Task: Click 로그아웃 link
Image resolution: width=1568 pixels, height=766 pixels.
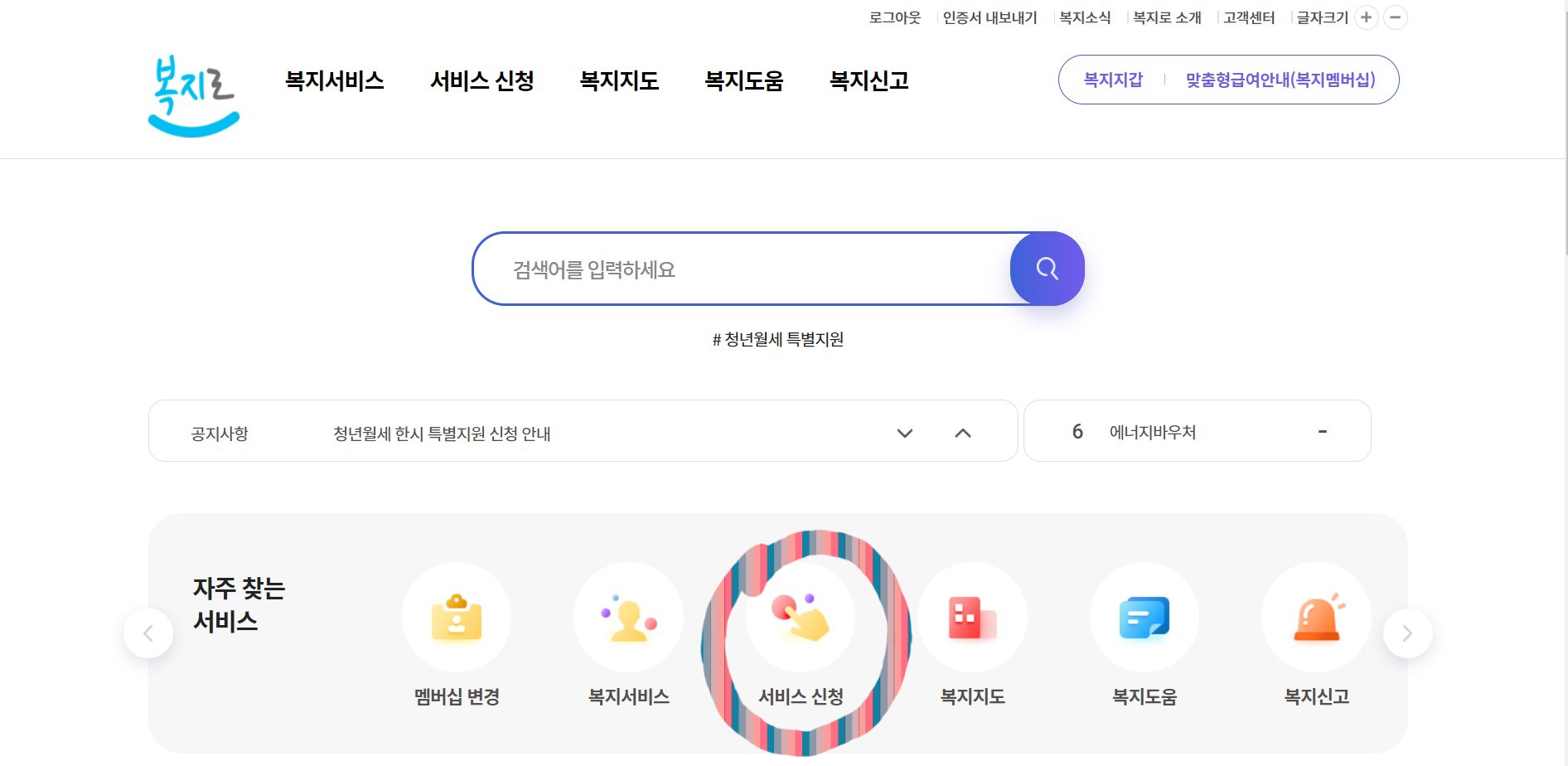Action: click(x=895, y=17)
